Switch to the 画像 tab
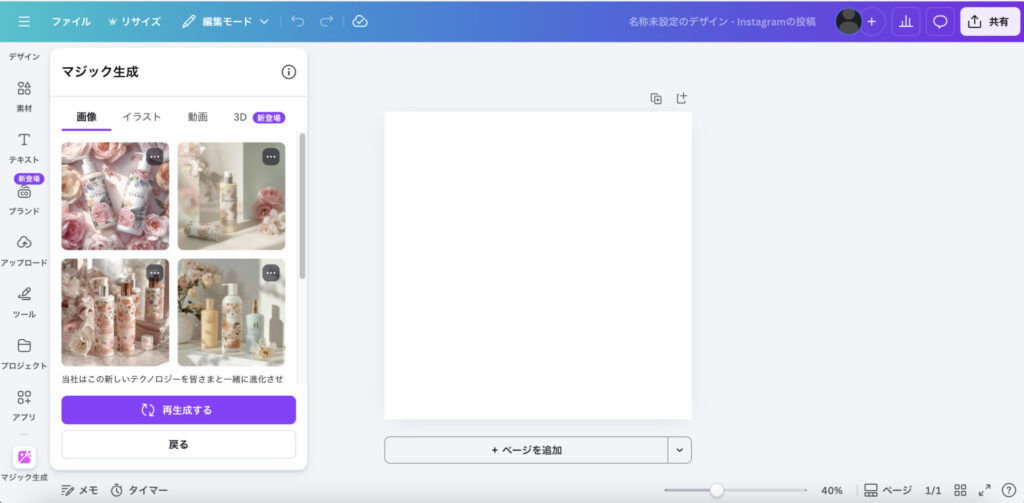This screenshot has width=1024, height=503. (x=86, y=118)
